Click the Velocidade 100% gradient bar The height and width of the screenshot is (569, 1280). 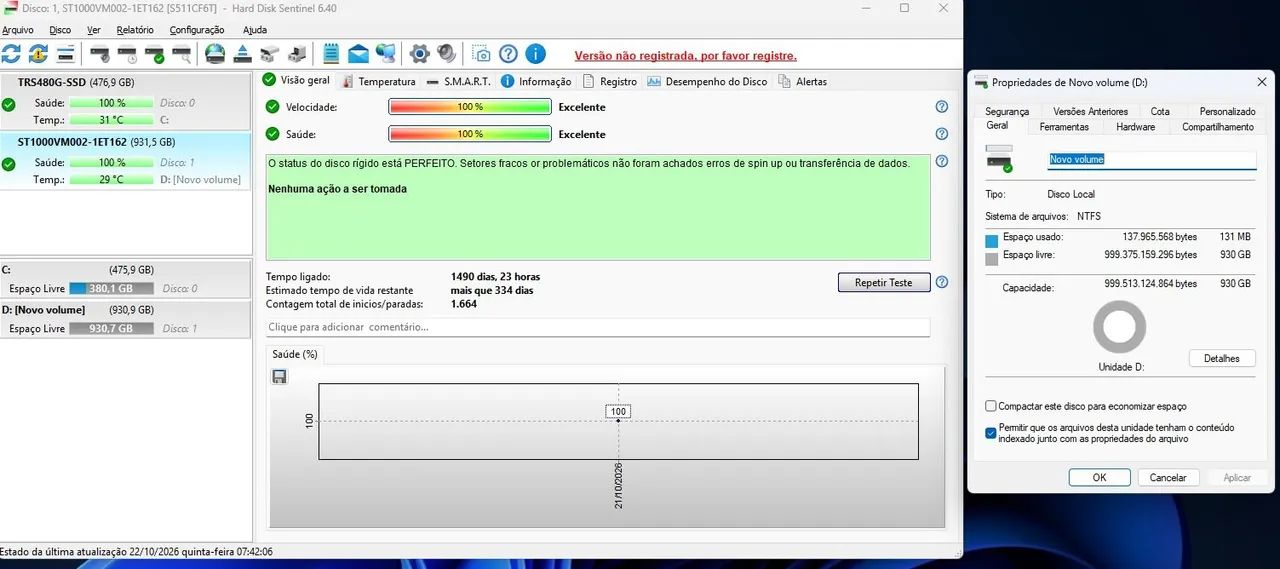[x=470, y=107]
